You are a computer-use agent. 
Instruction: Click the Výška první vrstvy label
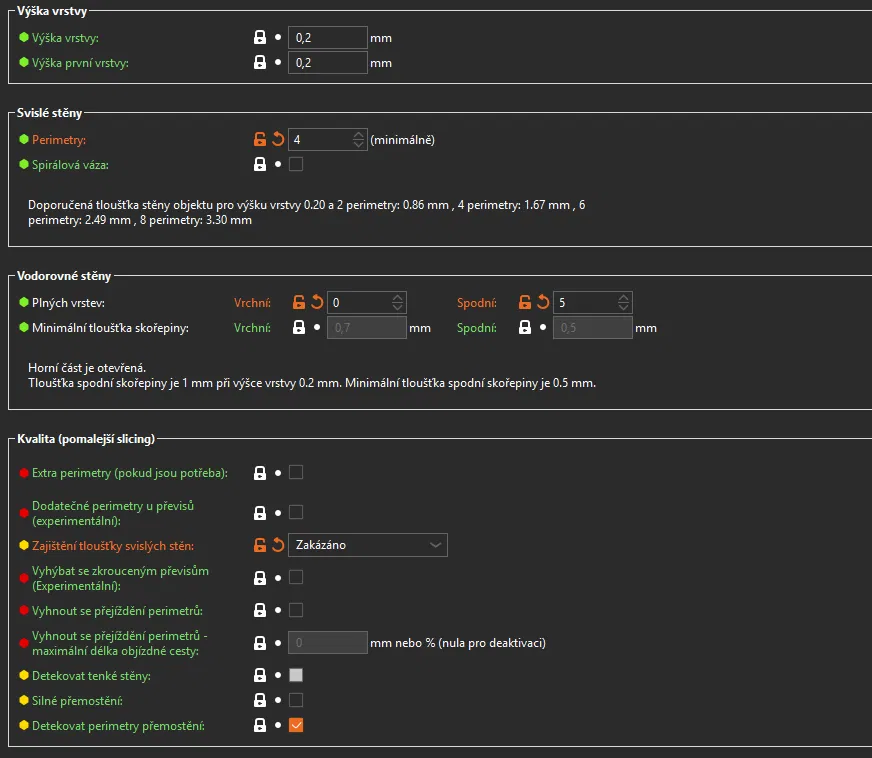(x=80, y=62)
